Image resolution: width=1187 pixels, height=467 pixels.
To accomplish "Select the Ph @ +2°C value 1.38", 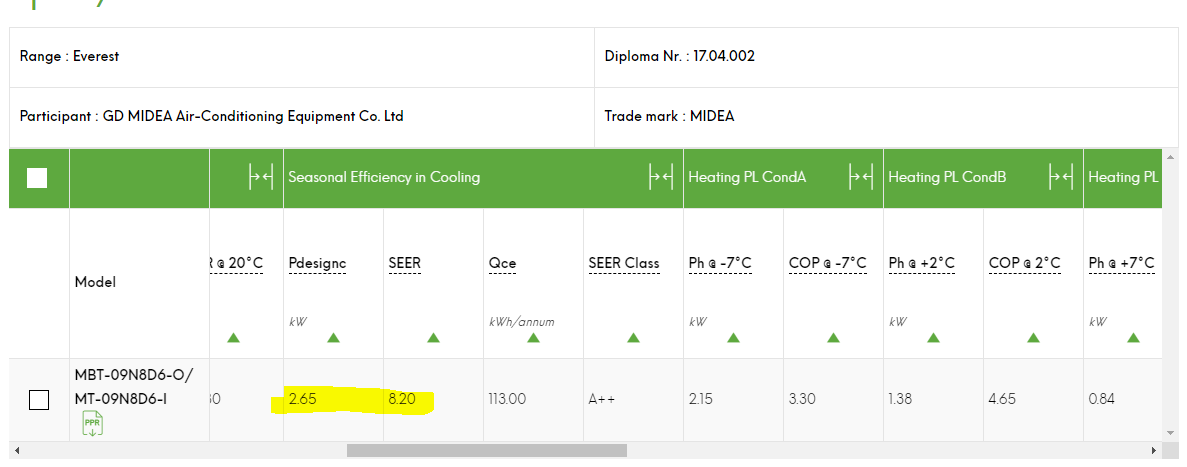I will 900,399.
